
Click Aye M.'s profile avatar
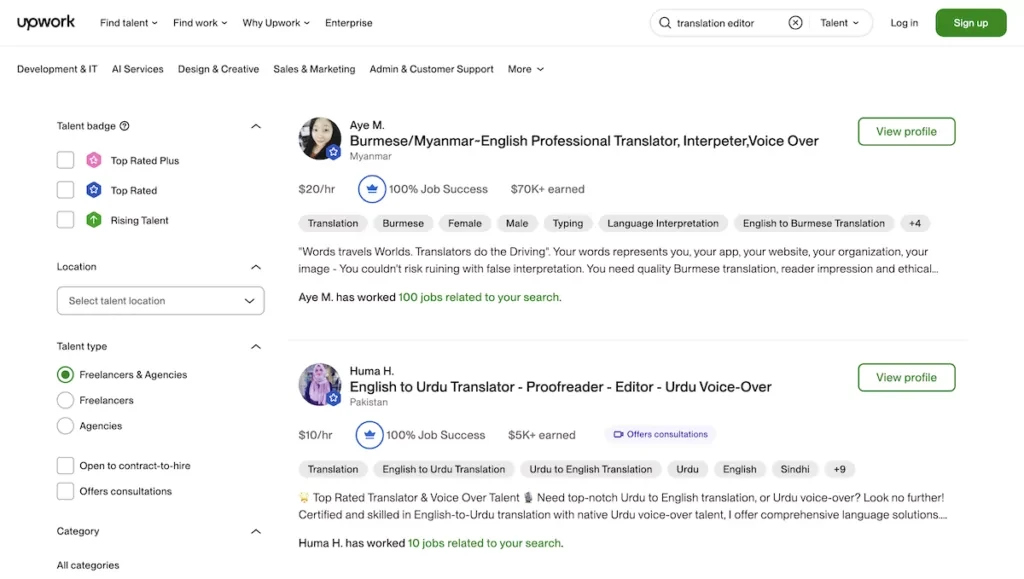coord(320,139)
